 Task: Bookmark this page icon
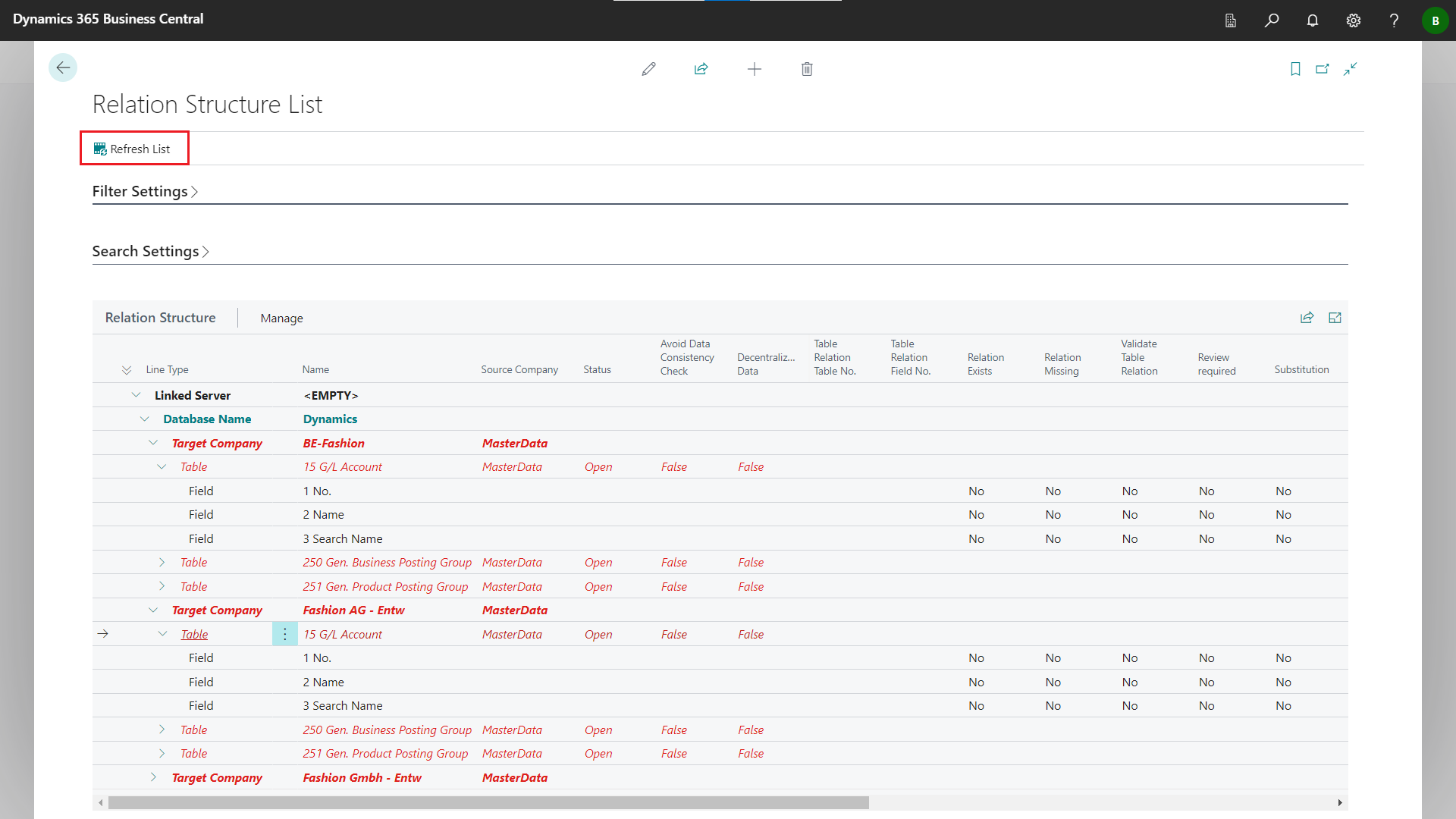[1295, 69]
